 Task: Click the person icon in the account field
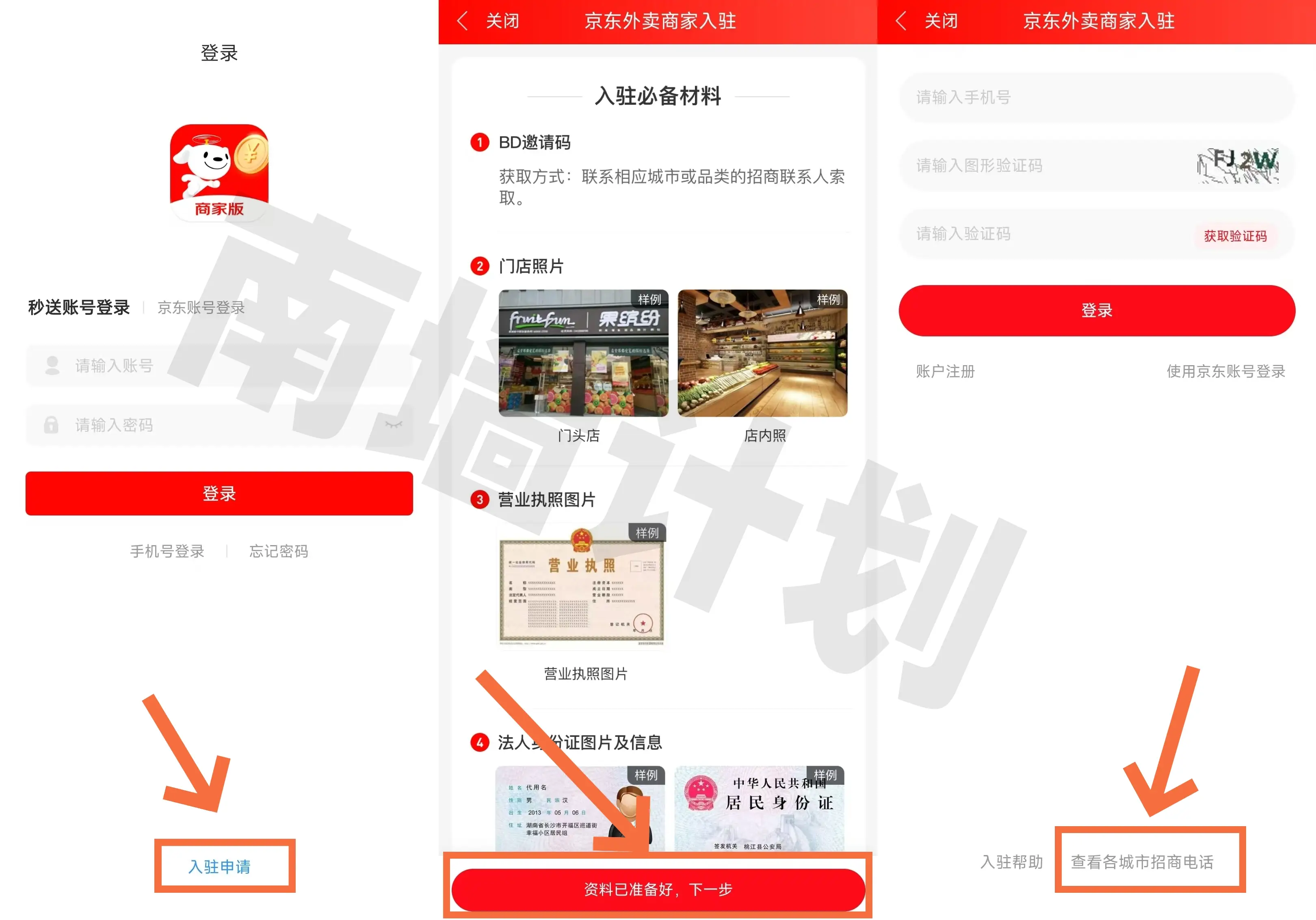coord(52,365)
